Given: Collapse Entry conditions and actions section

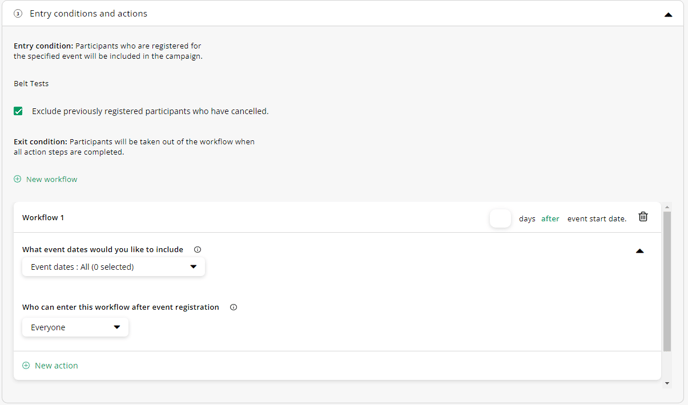Looking at the screenshot, I should tap(668, 14).
